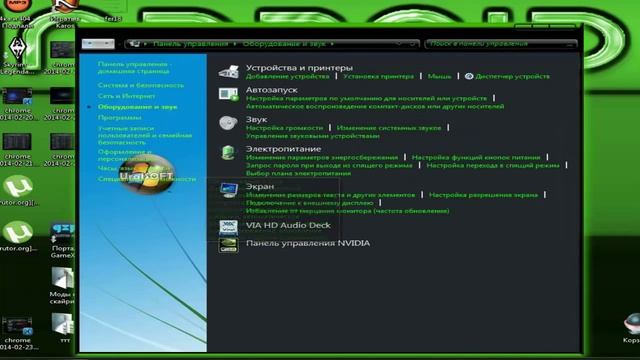
Task: Open the Устройства и принтеры printer icon
Action: pyautogui.click(x=229, y=72)
